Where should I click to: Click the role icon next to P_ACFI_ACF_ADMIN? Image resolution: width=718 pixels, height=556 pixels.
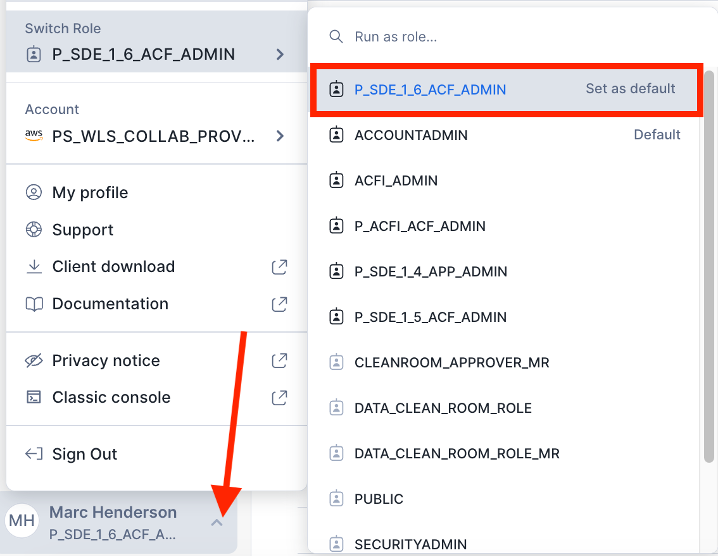(x=337, y=225)
